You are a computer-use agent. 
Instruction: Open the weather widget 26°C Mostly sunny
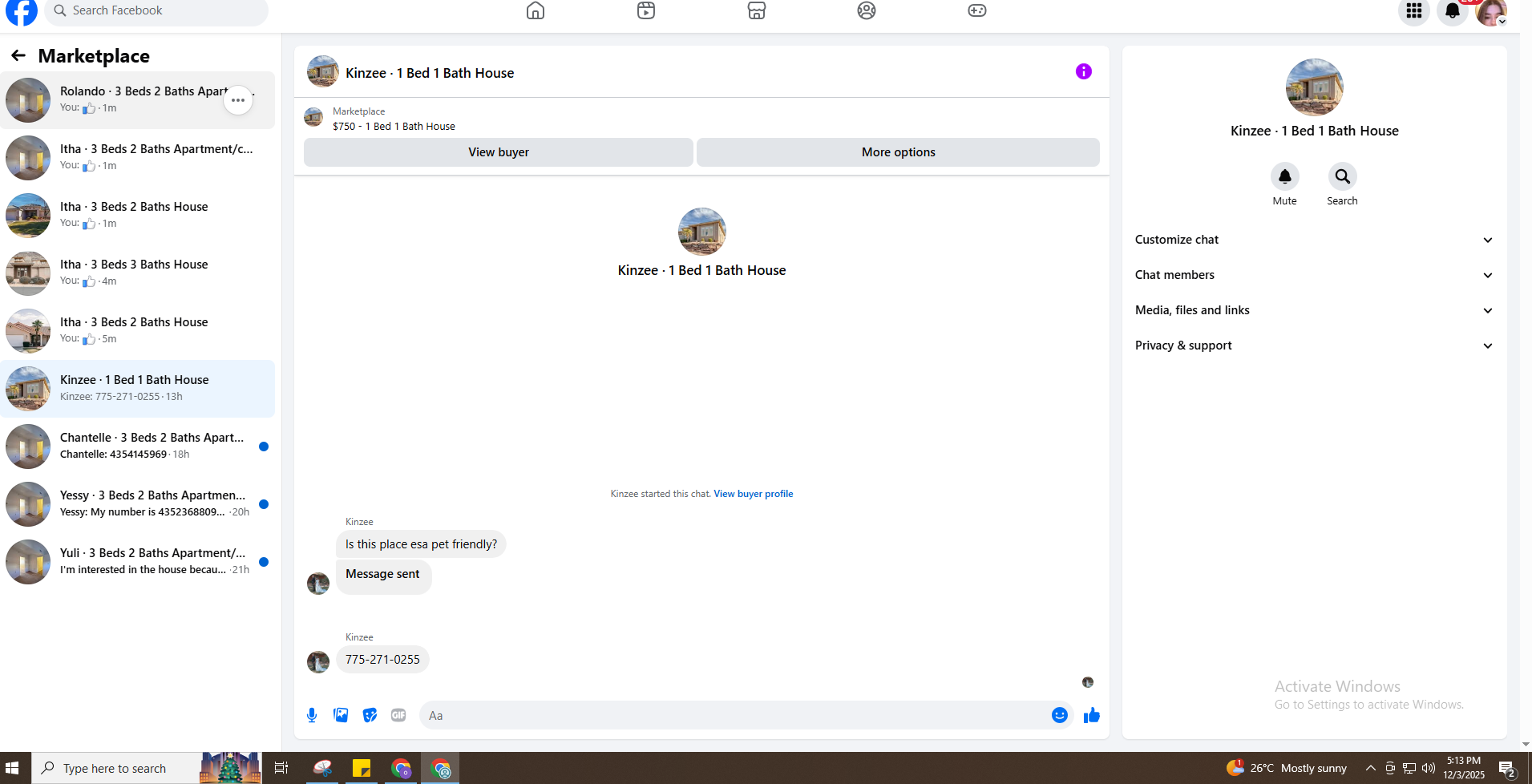(1287, 768)
